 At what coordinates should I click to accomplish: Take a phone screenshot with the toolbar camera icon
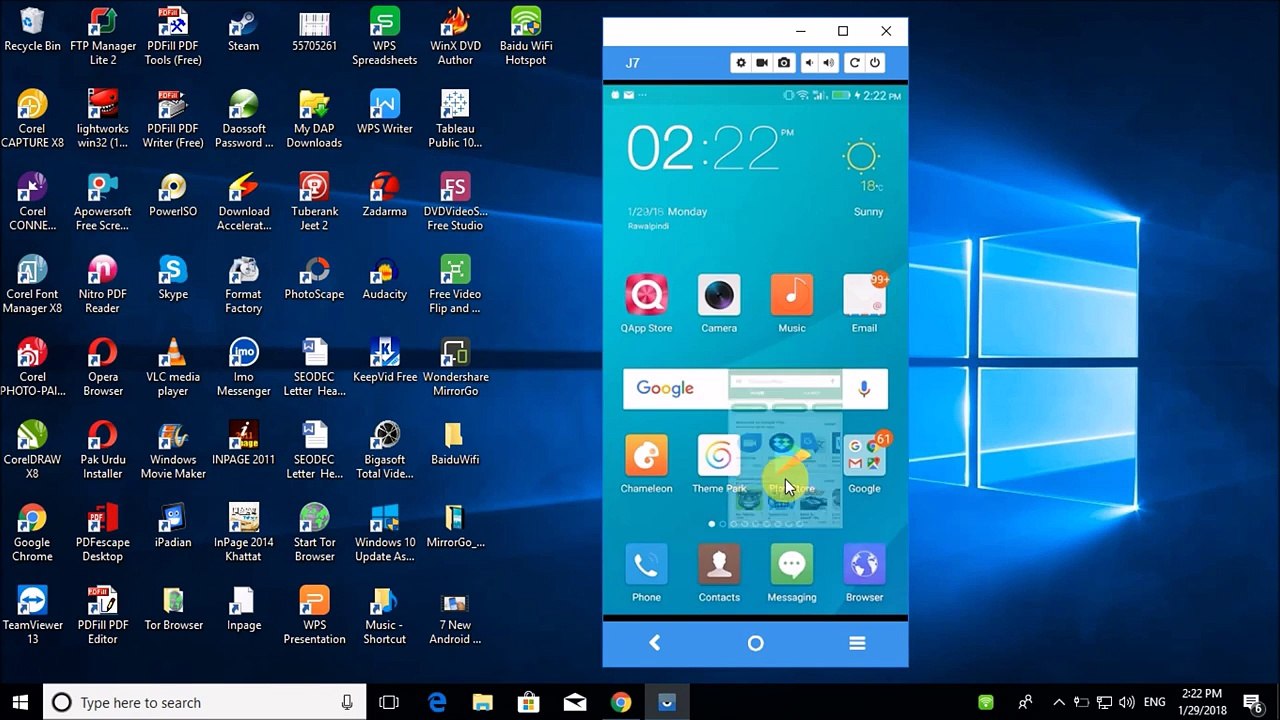pos(784,63)
